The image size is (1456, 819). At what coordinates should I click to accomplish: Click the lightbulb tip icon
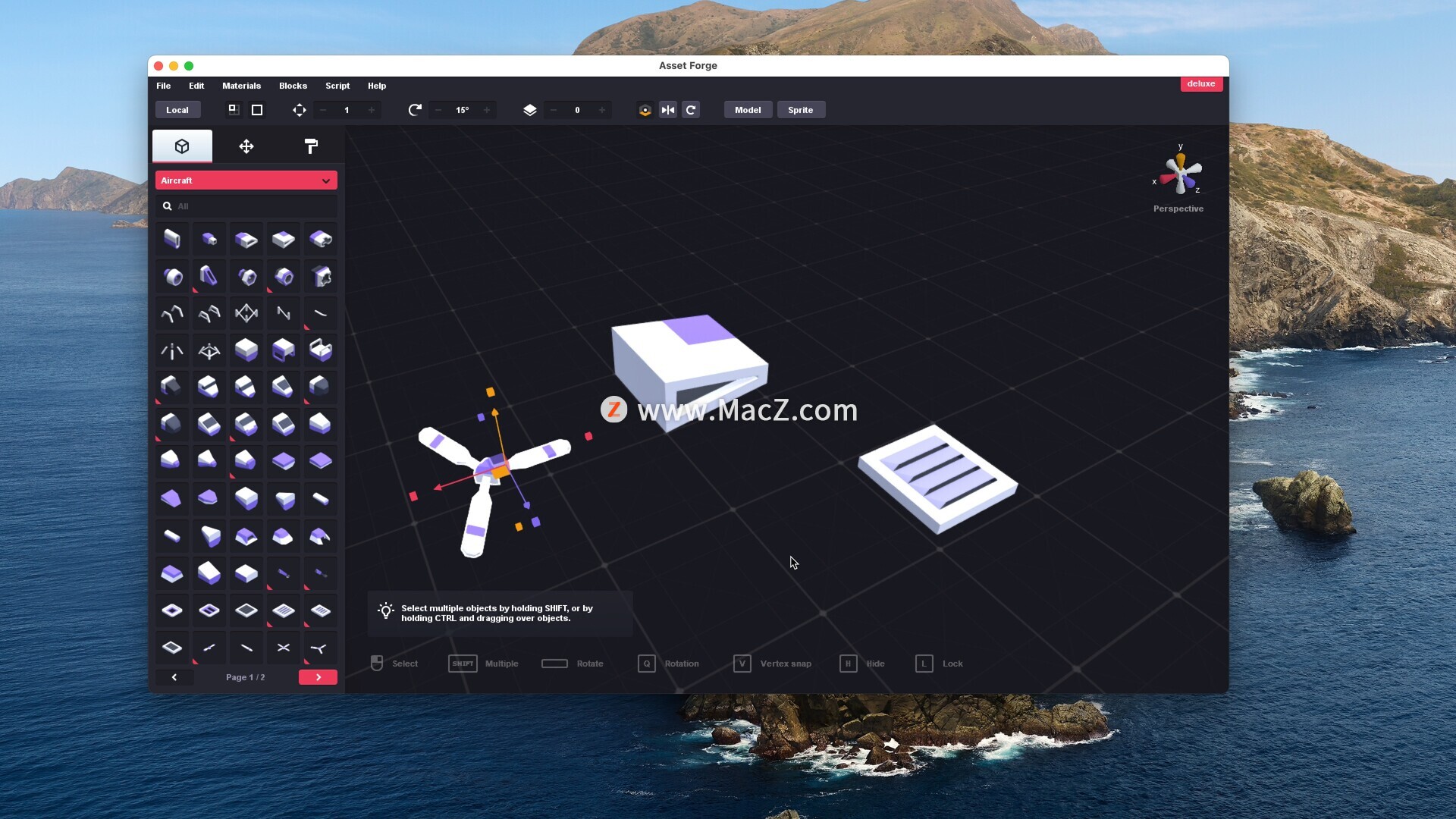point(386,611)
